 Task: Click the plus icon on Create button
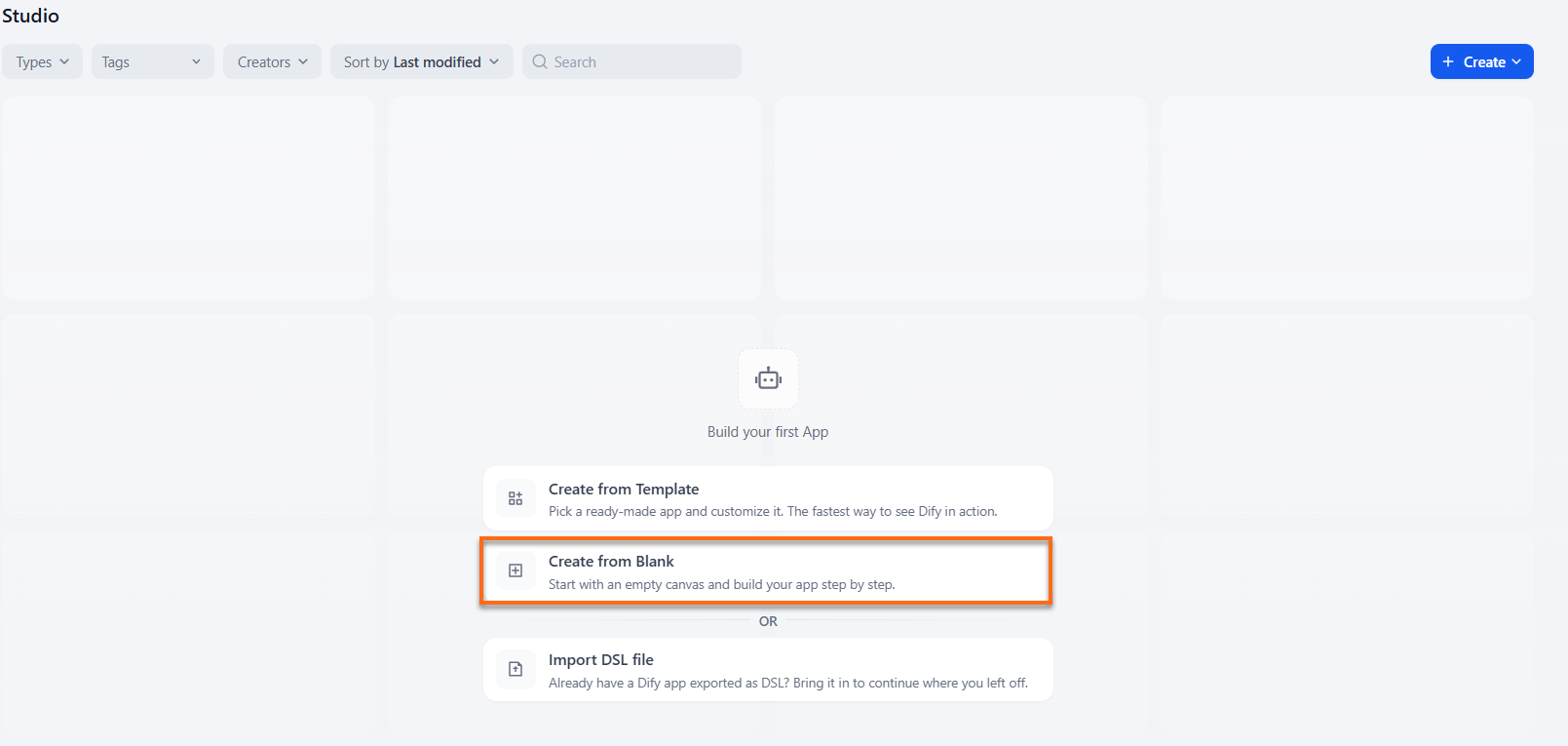click(1448, 61)
